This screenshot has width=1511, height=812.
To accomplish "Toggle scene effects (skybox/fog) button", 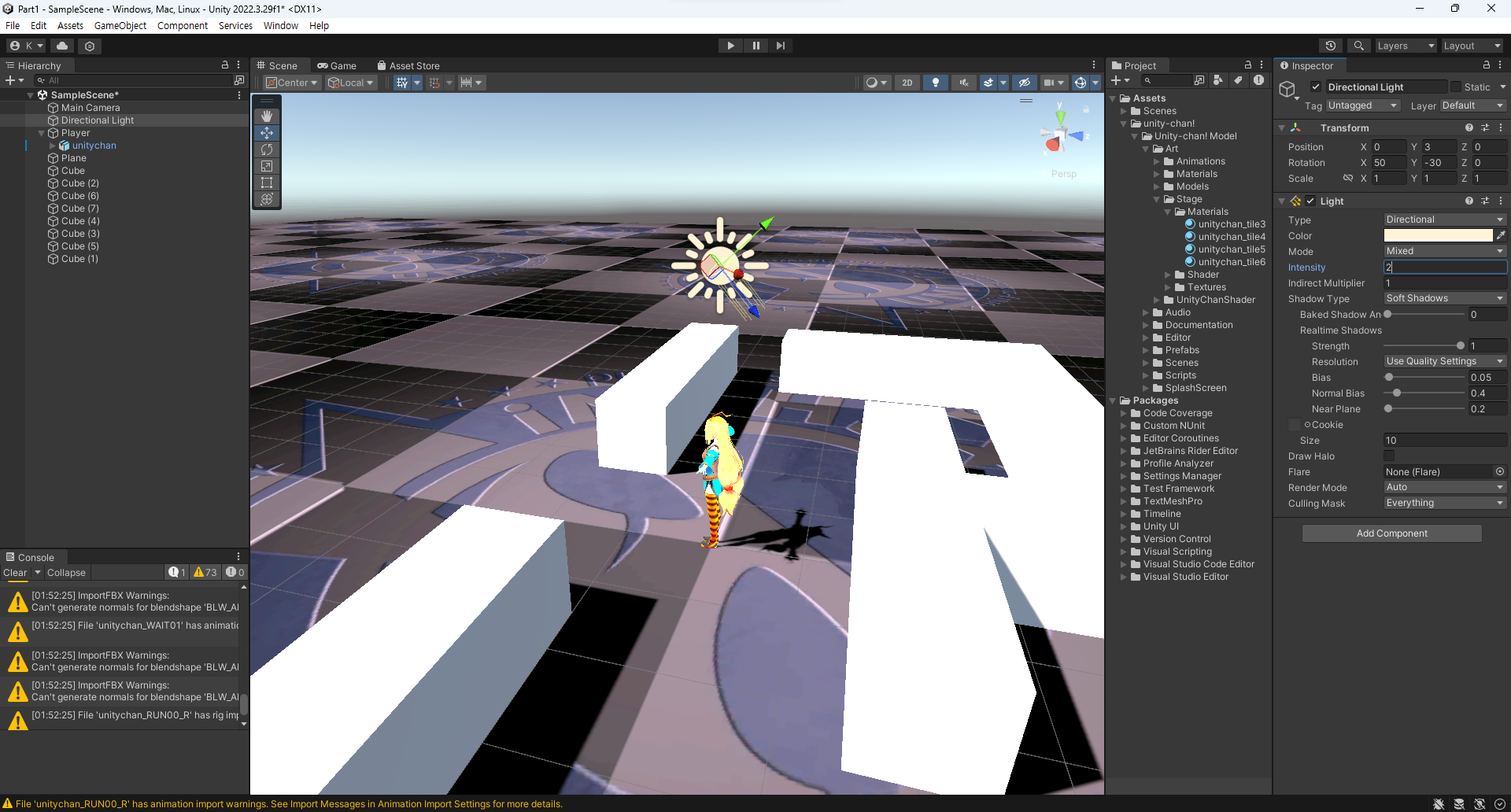I will click(988, 83).
